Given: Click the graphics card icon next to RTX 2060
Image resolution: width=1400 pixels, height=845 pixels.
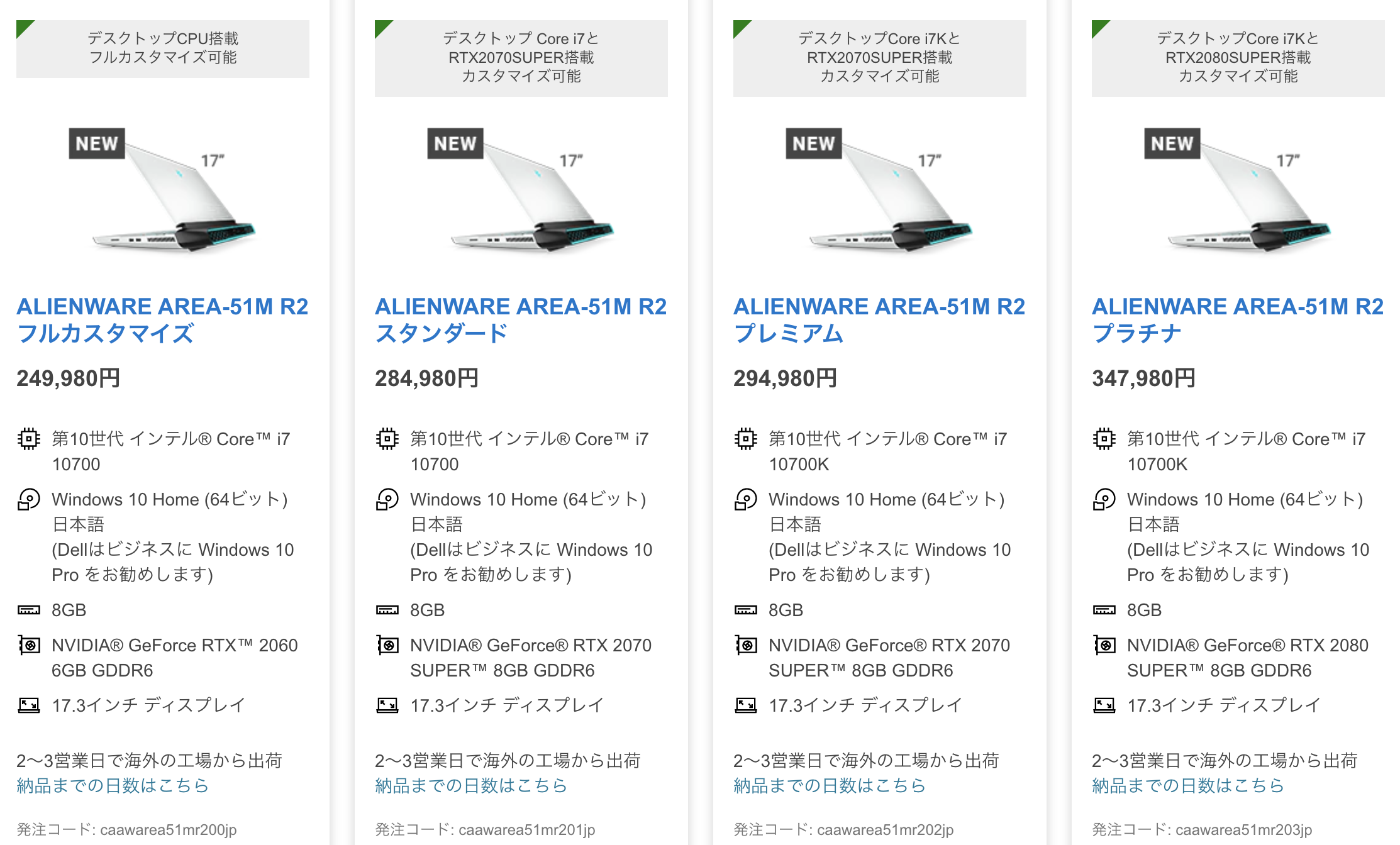Looking at the screenshot, I should [28, 645].
